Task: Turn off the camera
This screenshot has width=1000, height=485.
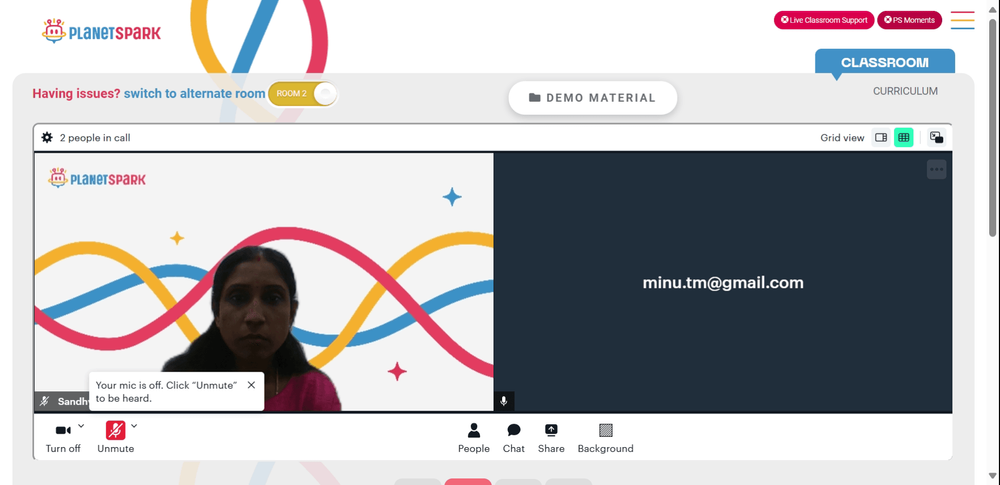Action: click(x=63, y=438)
